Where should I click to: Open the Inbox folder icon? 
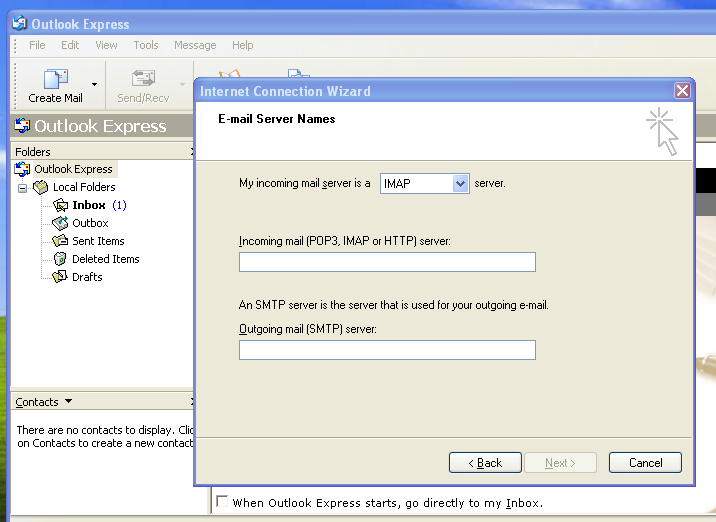pyautogui.click(x=60, y=205)
